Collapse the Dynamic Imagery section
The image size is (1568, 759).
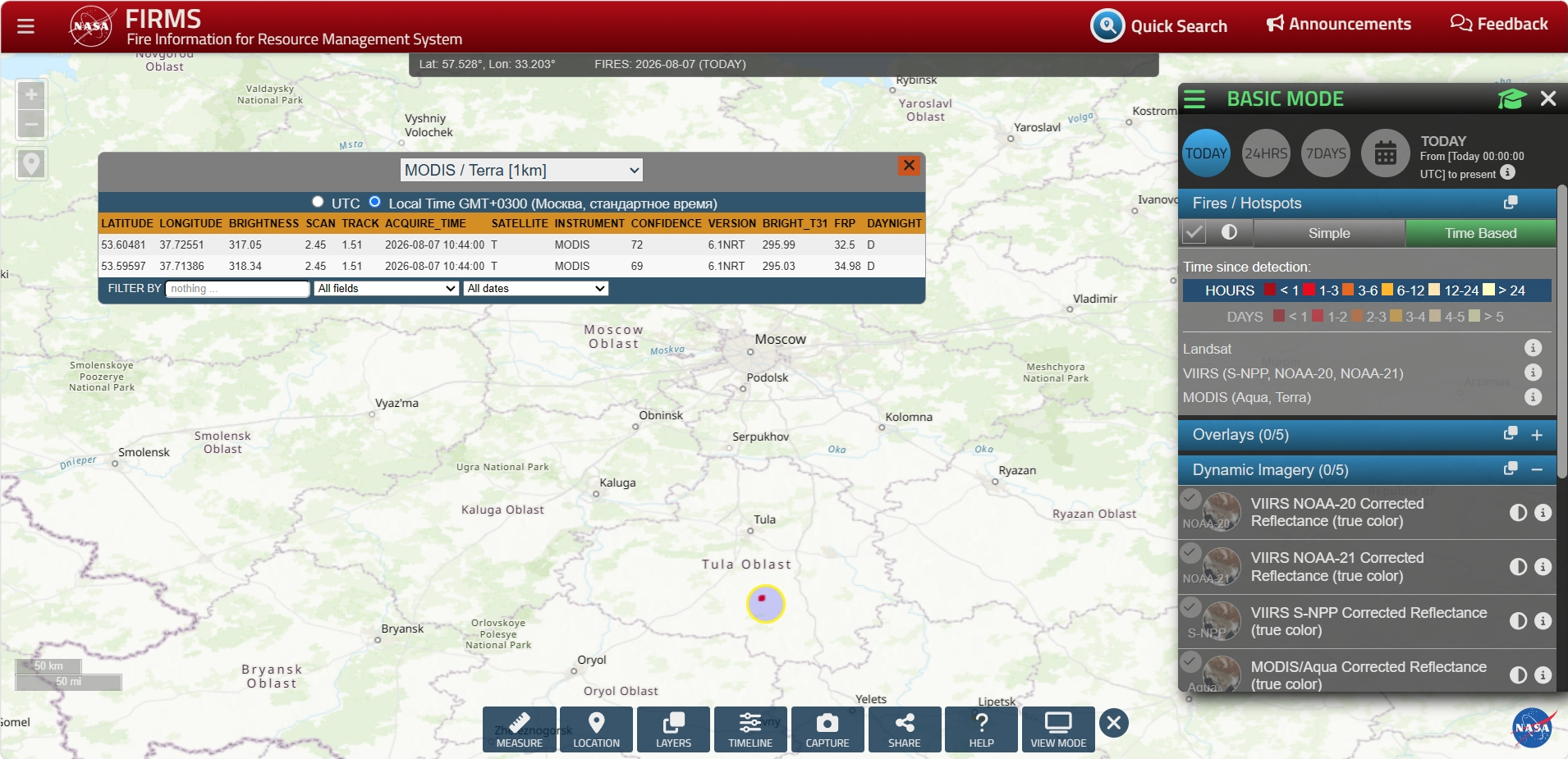click(1538, 469)
